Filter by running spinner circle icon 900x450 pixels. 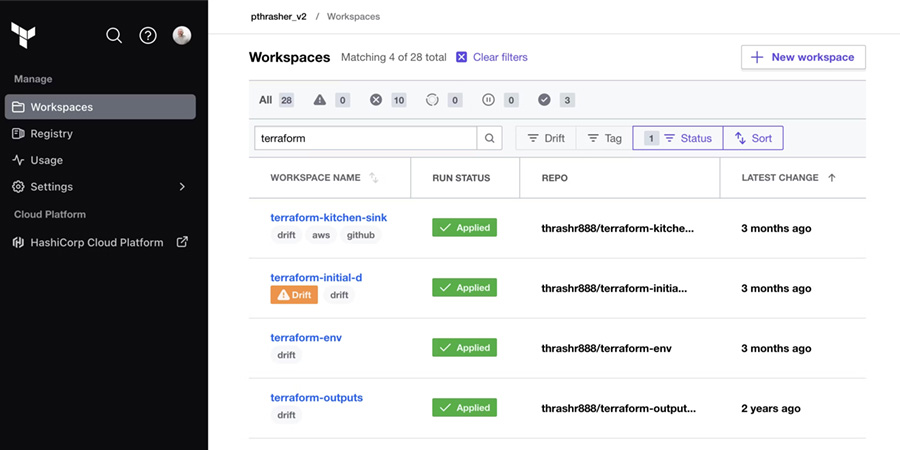(x=432, y=100)
